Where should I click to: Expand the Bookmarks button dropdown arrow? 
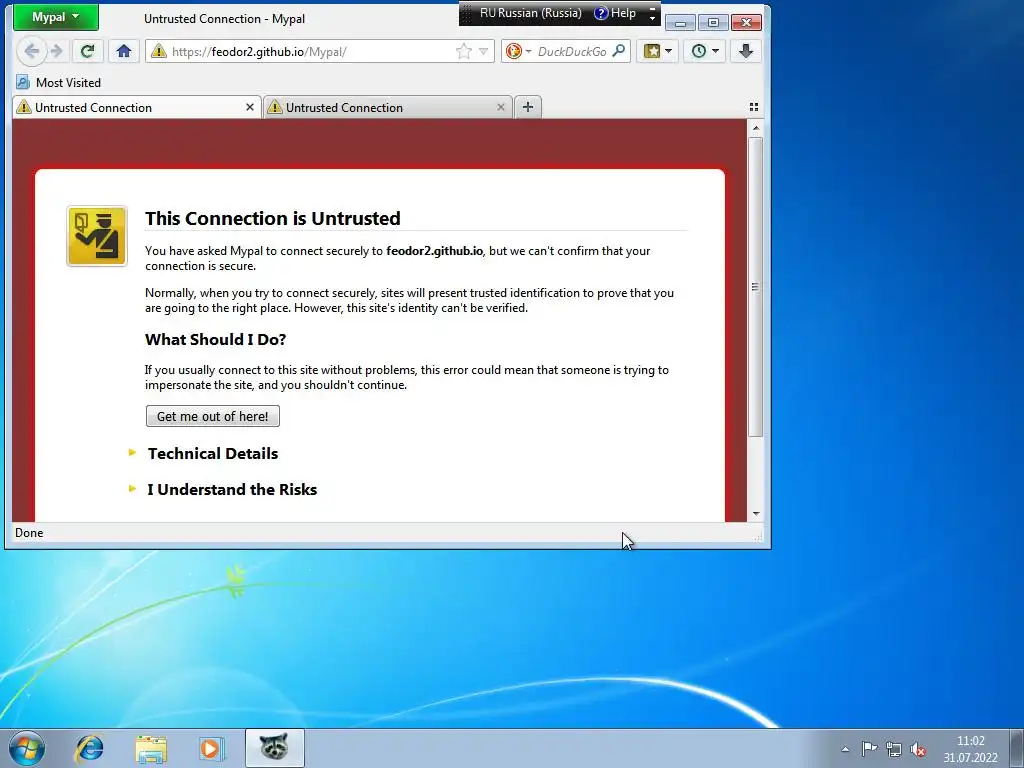click(x=668, y=52)
